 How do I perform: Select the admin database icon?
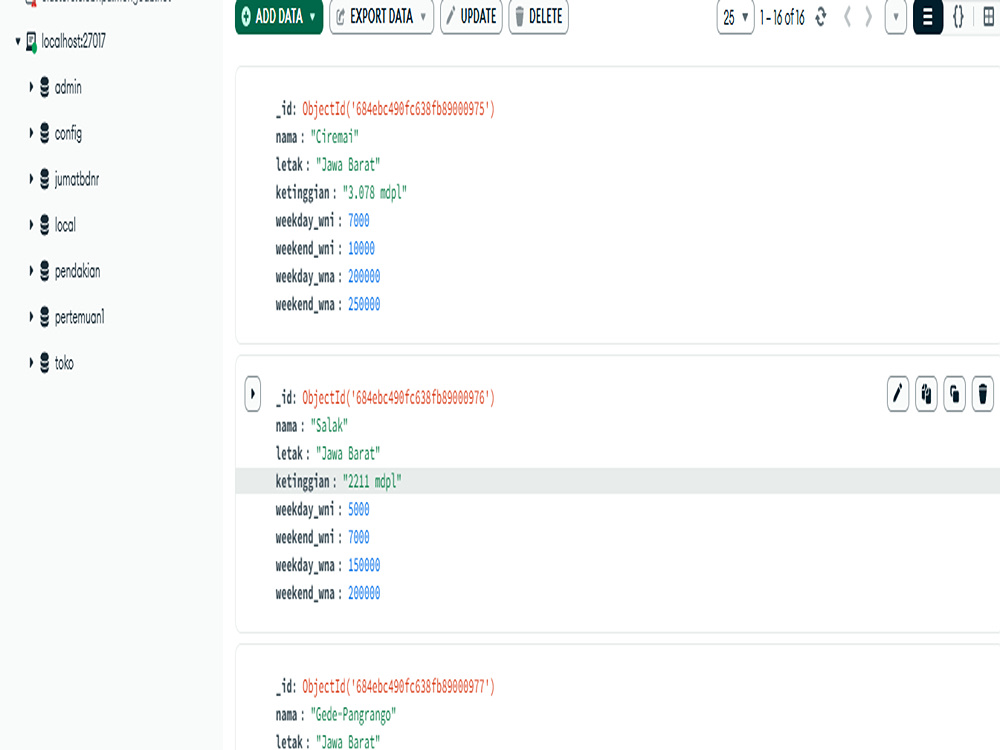pyautogui.click(x=45, y=87)
